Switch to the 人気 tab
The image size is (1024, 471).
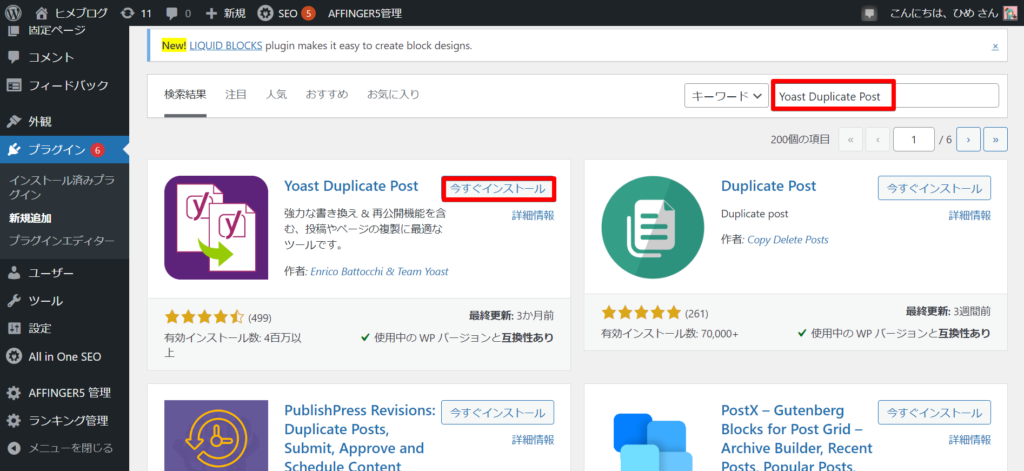276,95
